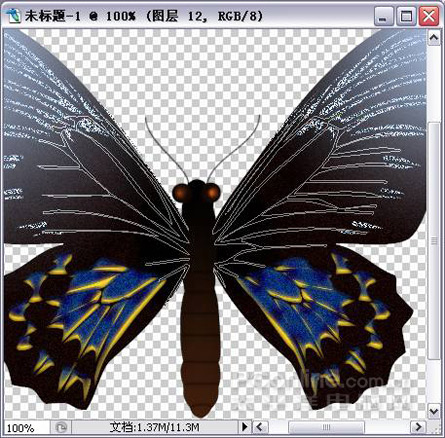Click the window resize grip corner
445x438 pixels.
pos(434,427)
